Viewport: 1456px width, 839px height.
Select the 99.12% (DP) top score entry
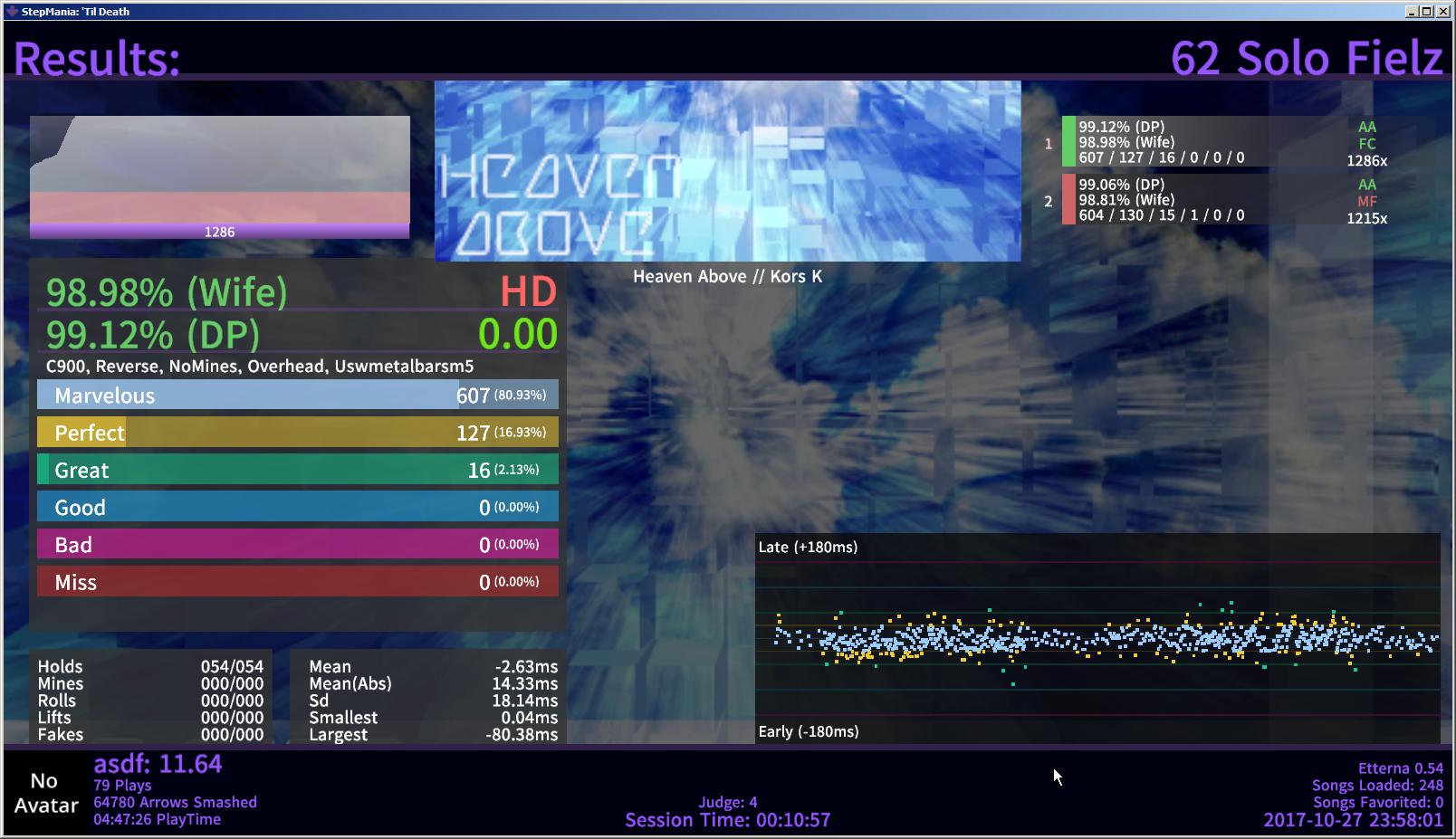(x=1177, y=142)
